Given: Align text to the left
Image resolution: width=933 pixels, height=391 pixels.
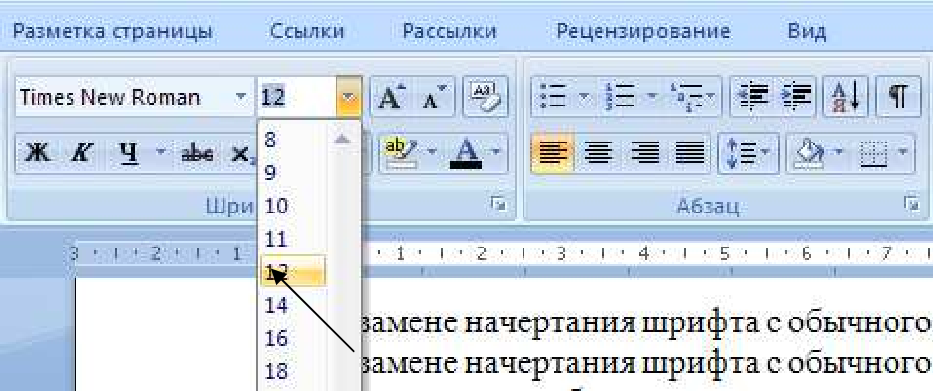Looking at the screenshot, I should pos(553,154).
